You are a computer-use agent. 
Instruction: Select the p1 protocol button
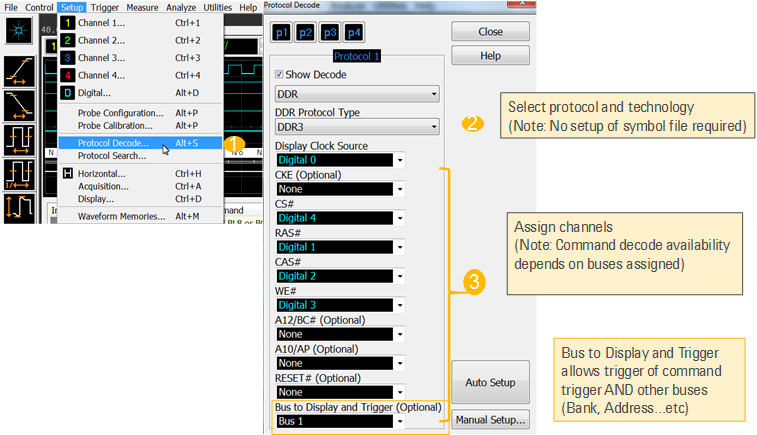(x=282, y=32)
